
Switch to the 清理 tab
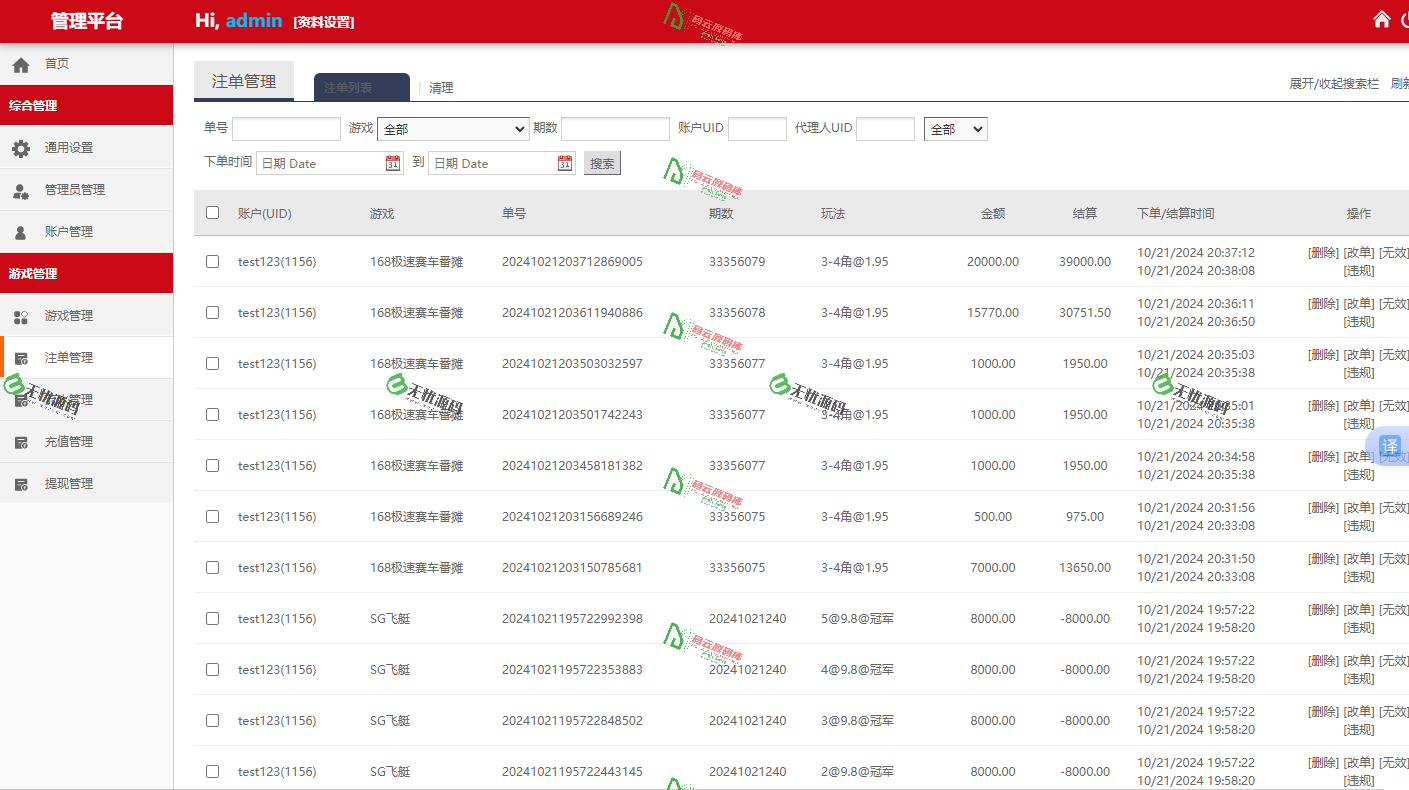(441, 87)
